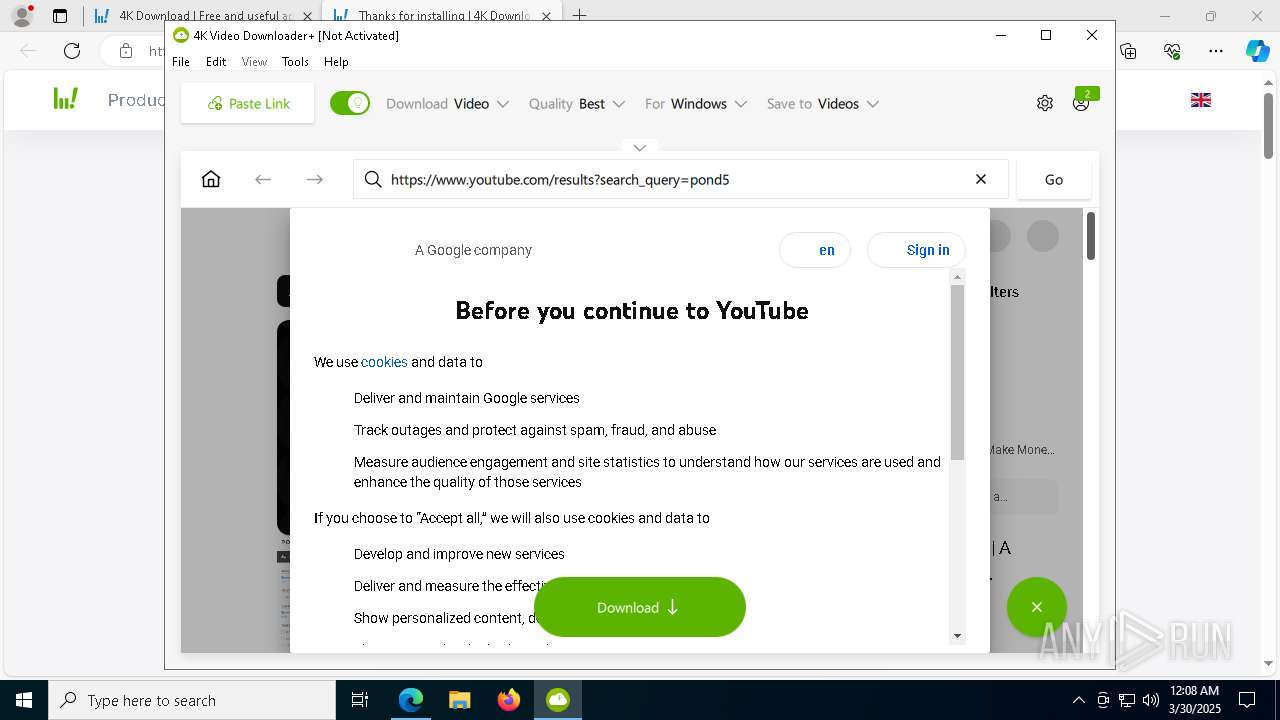Open the account icon with notification badge
Image resolution: width=1280 pixels, height=720 pixels.
[1082, 102]
